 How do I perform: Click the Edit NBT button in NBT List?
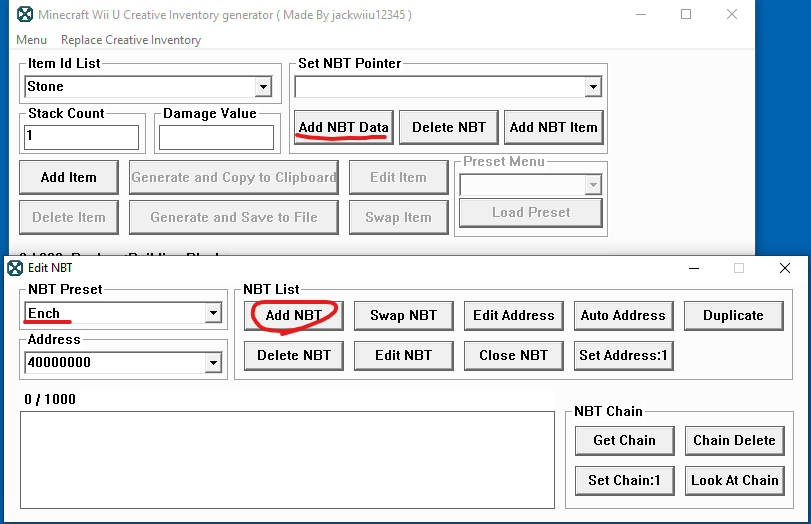click(x=403, y=355)
